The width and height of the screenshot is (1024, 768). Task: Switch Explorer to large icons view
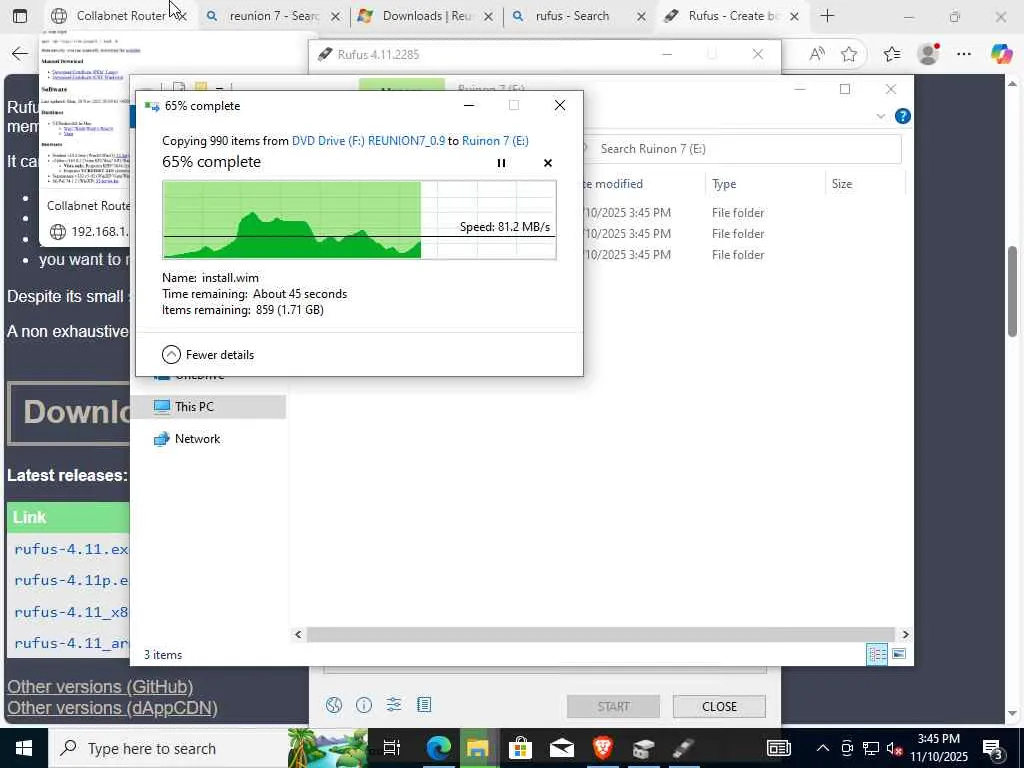[899, 654]
